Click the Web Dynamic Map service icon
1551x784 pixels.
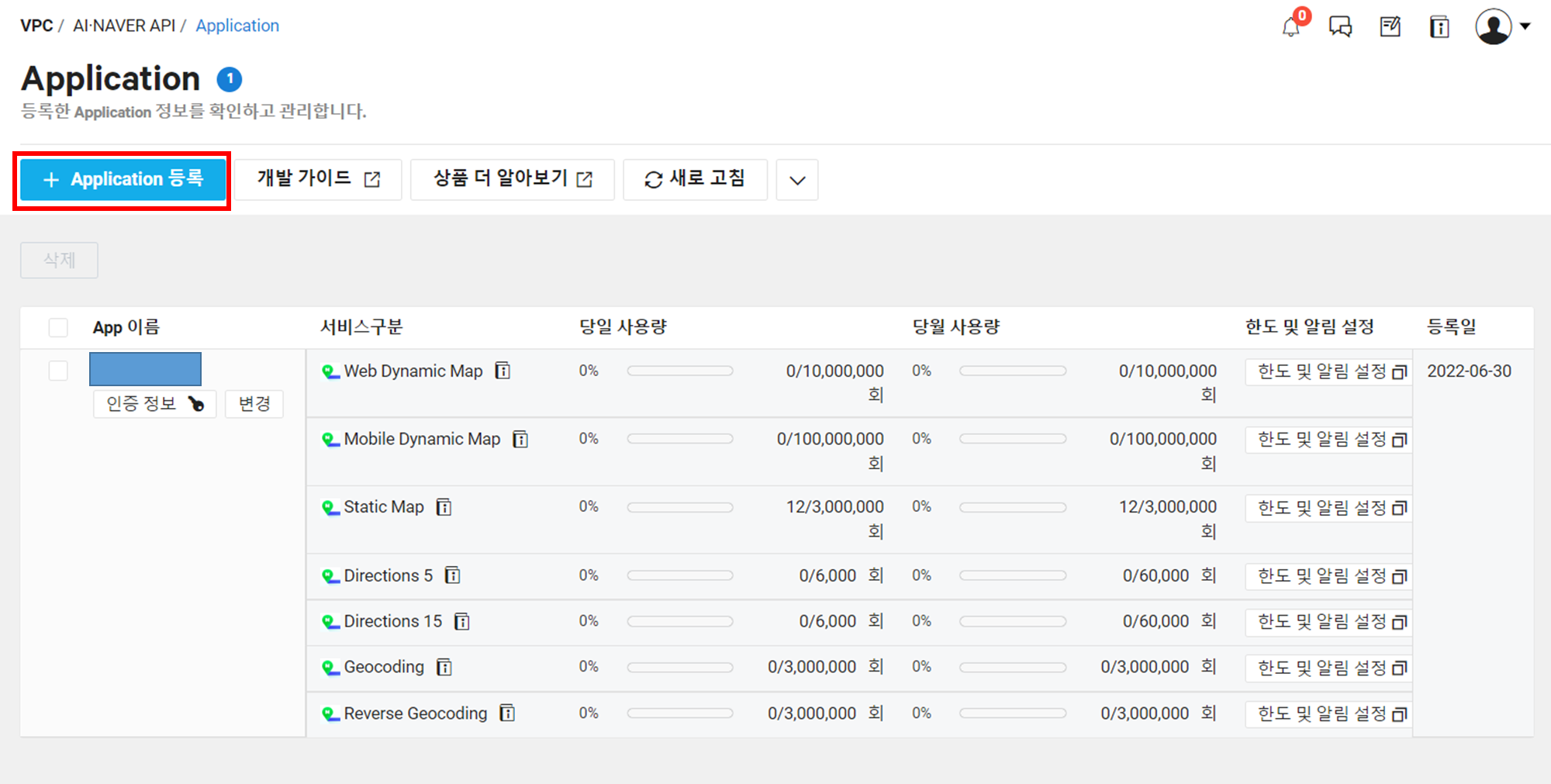point(331,372)
